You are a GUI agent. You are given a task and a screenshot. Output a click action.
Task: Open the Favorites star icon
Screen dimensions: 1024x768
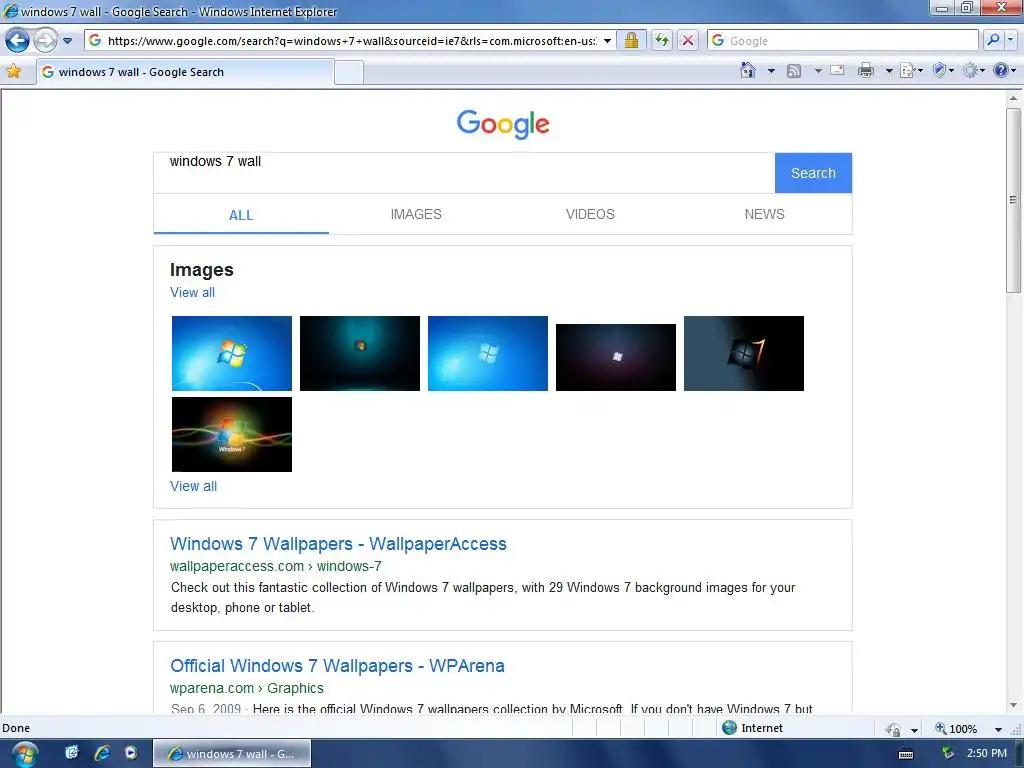click(14, 71)
